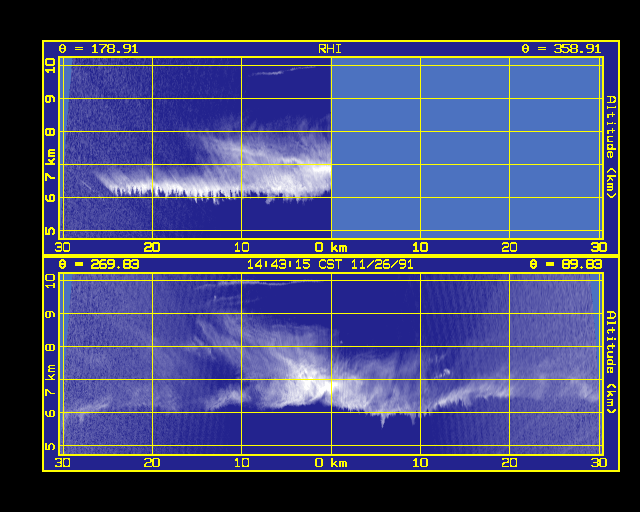This screenshot has height=512, width=640.
Task: Select upper panel right-side 10 range label
Action: tap(420, 247)
